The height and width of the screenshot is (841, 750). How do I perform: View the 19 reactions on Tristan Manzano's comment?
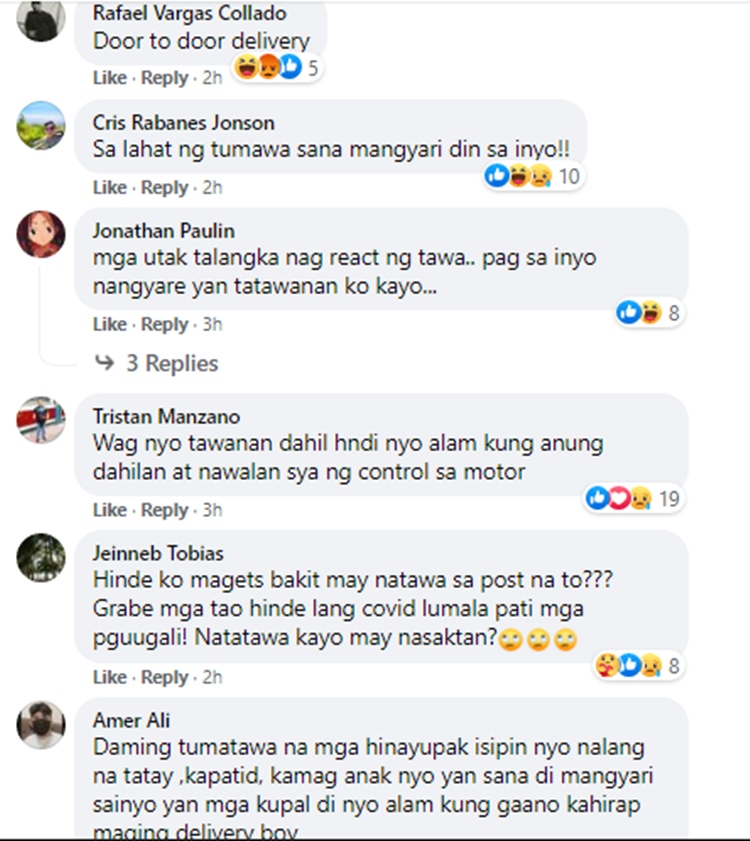[634, 499]
